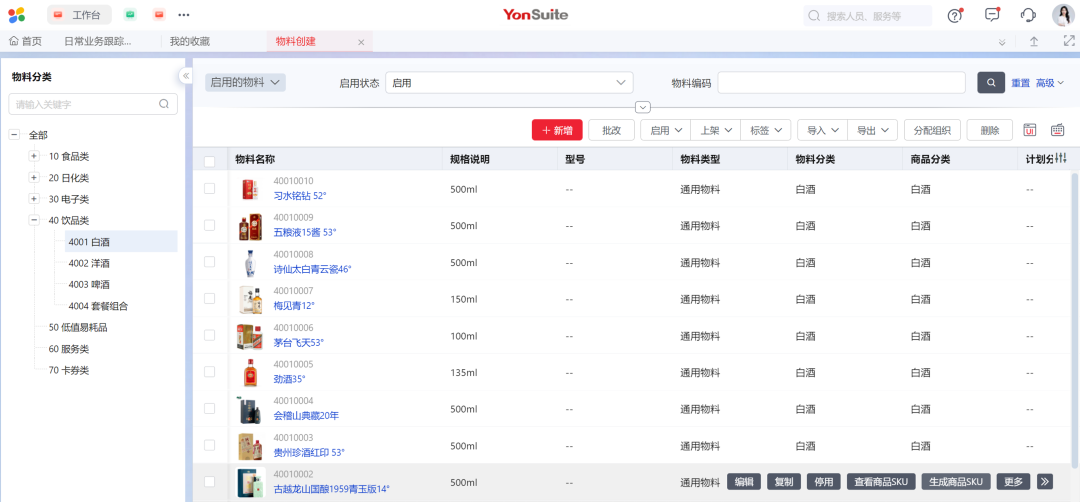
Task: Click the product image of 习水铭钻 52°
Action: pyautogui.click(x=250, y=189)
